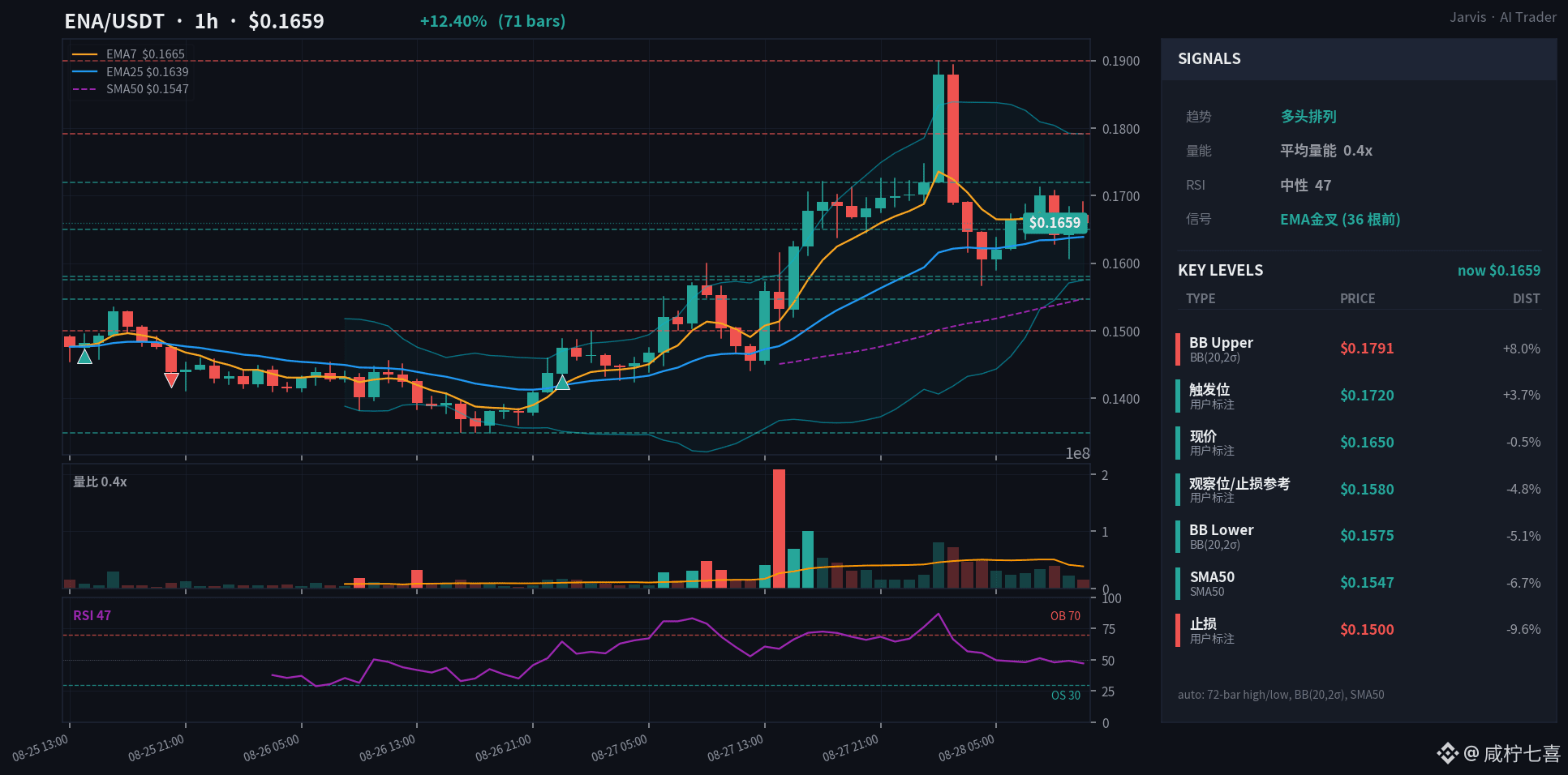1568x775 pixels.
Task: Click the TYPE column header
Action: tap(1201, 298)
